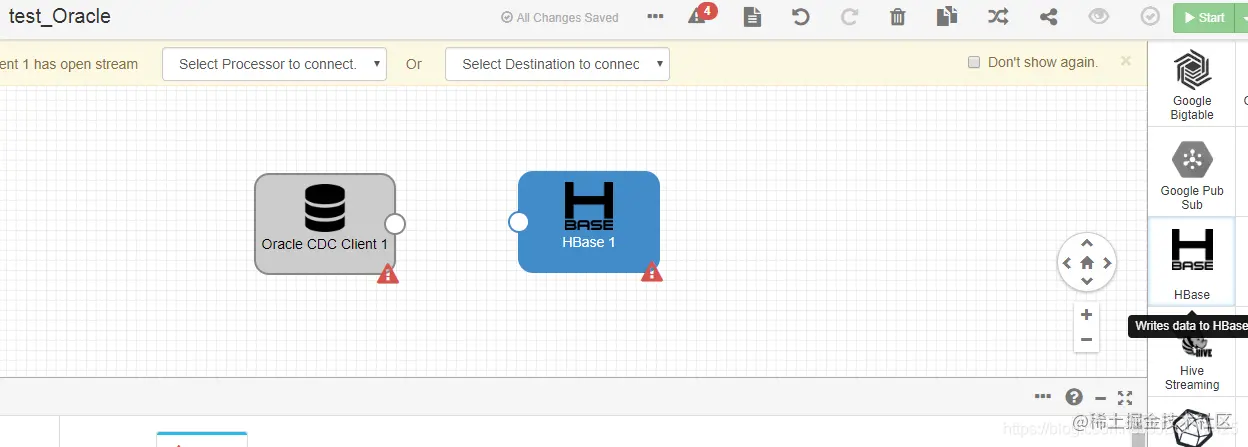Click the Oracle CDC Client 1 output port
This screenshot has height=447, width=1248.
coord(395,224)
